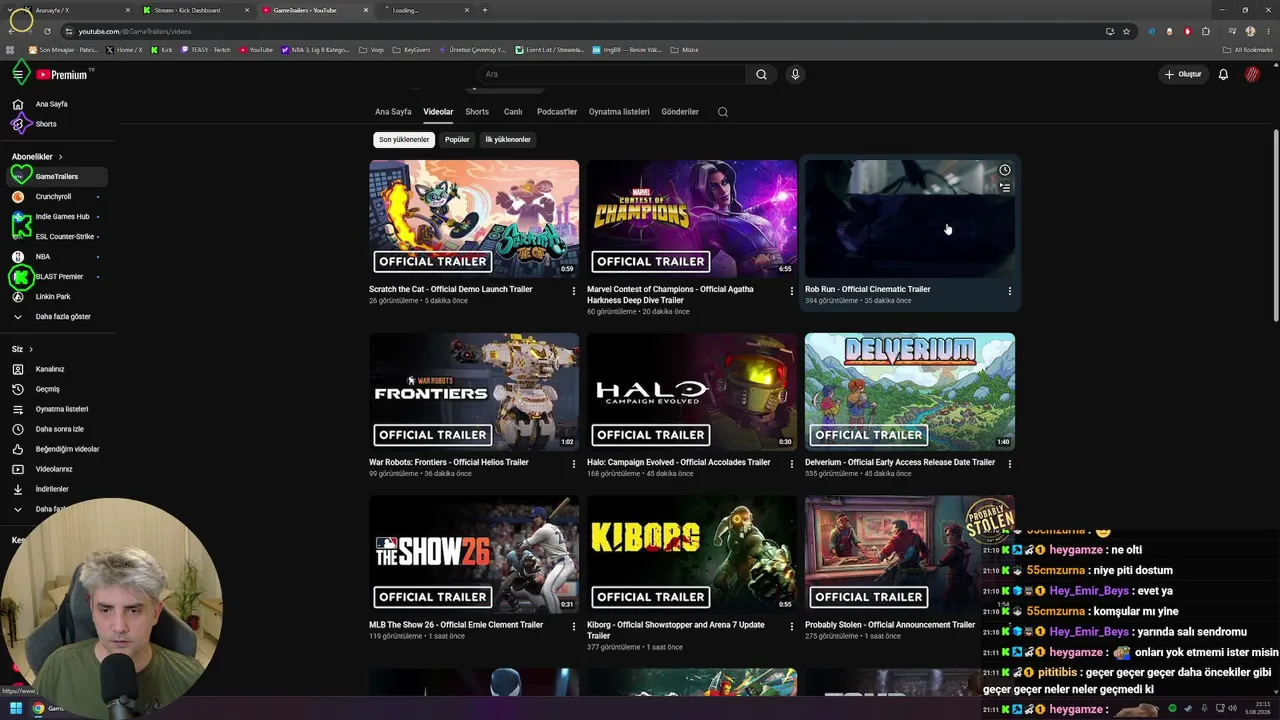1280x720 pixels.
Task: Click the search magnifier button
Action: 761,74
